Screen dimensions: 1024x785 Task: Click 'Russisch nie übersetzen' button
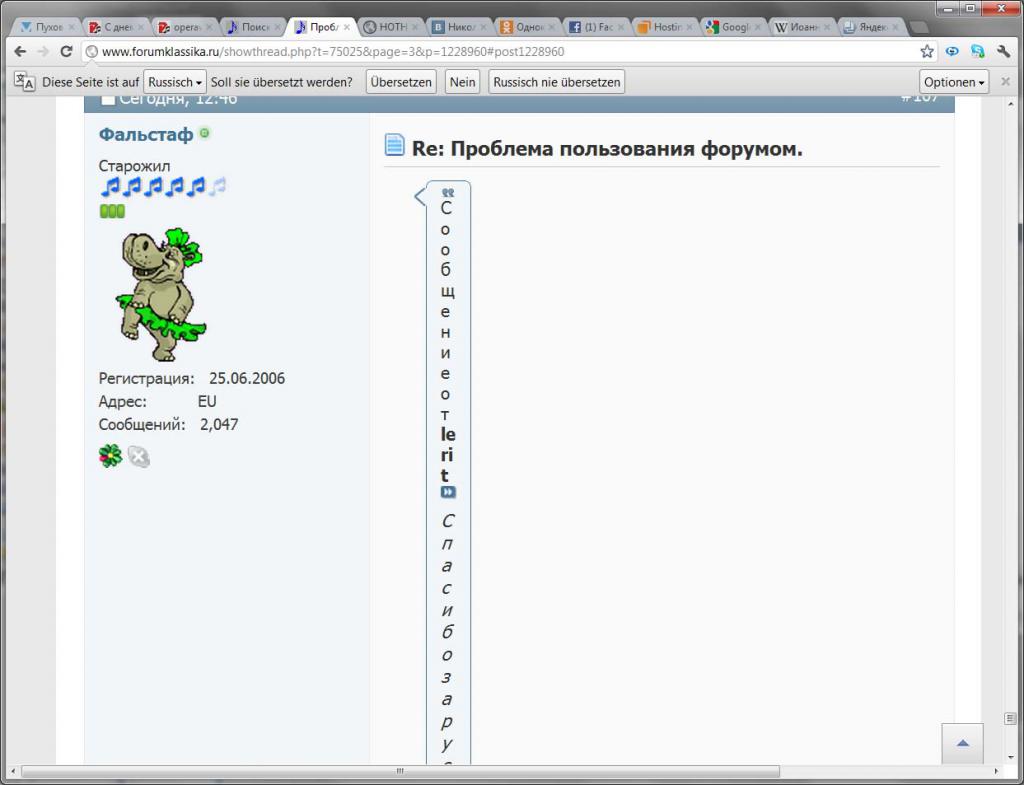[x=556, y=82]
